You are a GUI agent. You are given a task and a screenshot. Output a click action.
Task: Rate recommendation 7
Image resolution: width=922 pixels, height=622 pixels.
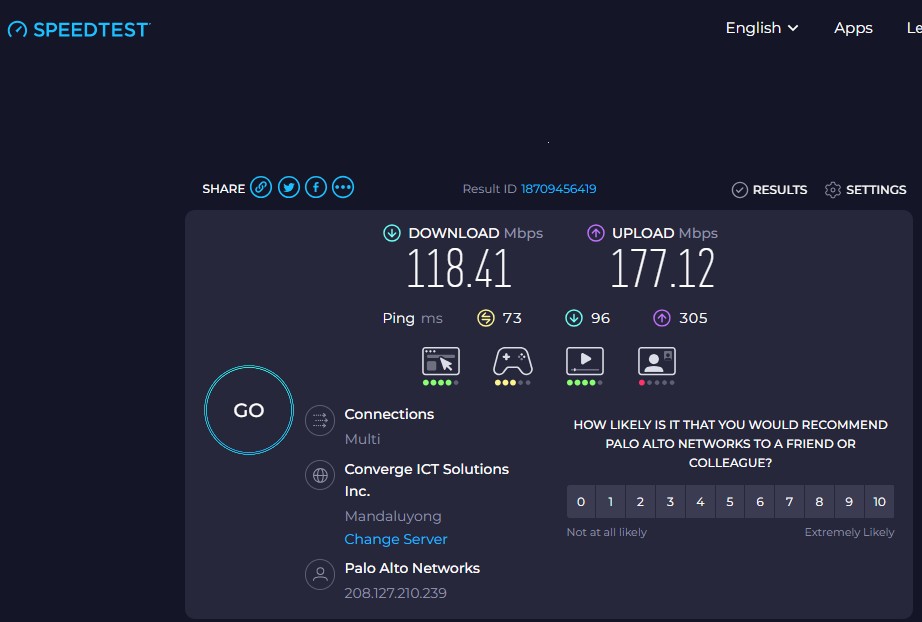coord(790,501)
